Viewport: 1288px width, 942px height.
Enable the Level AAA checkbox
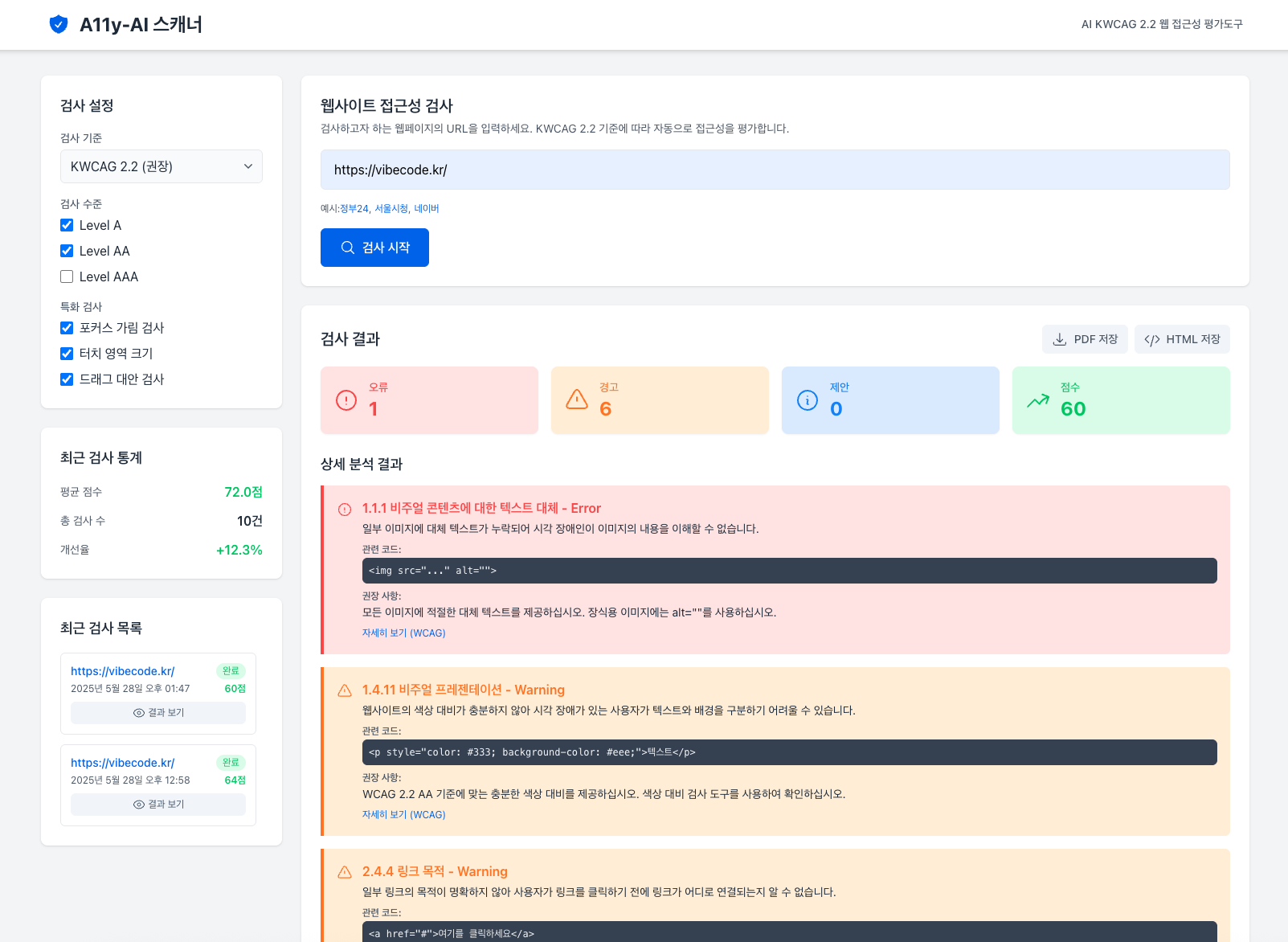67,276
